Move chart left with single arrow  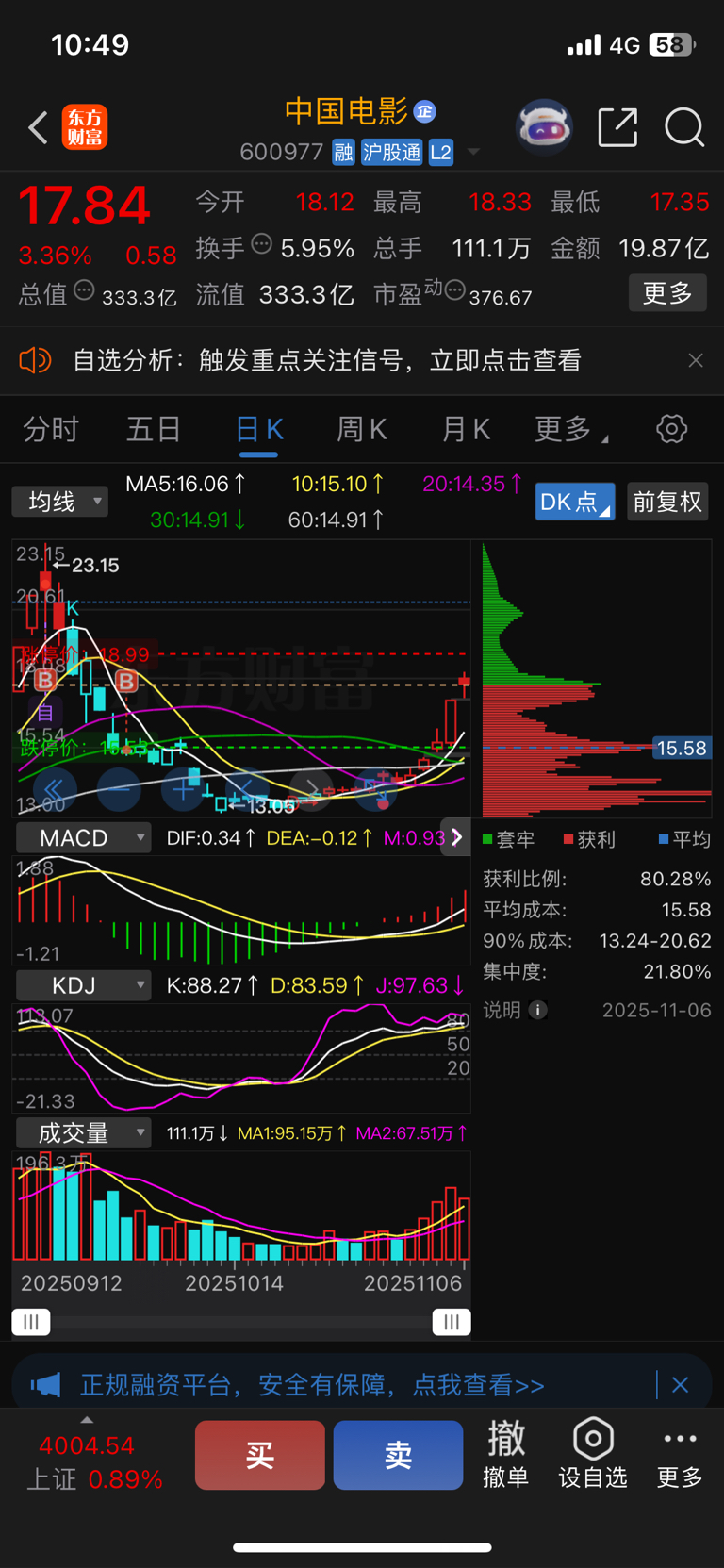(x=246, y=789)
